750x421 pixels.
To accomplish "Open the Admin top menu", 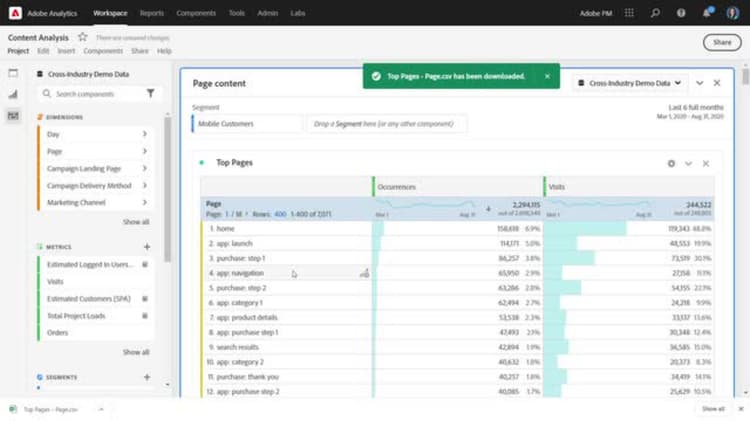I will coord(267,13).
